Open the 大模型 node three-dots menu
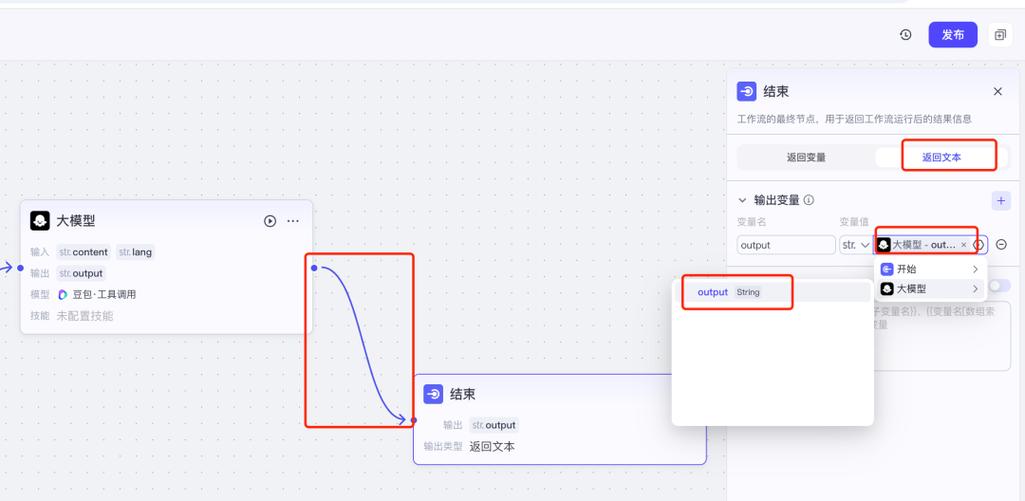1025x501 pixels. pyautogui.click(x=293, y=221)
